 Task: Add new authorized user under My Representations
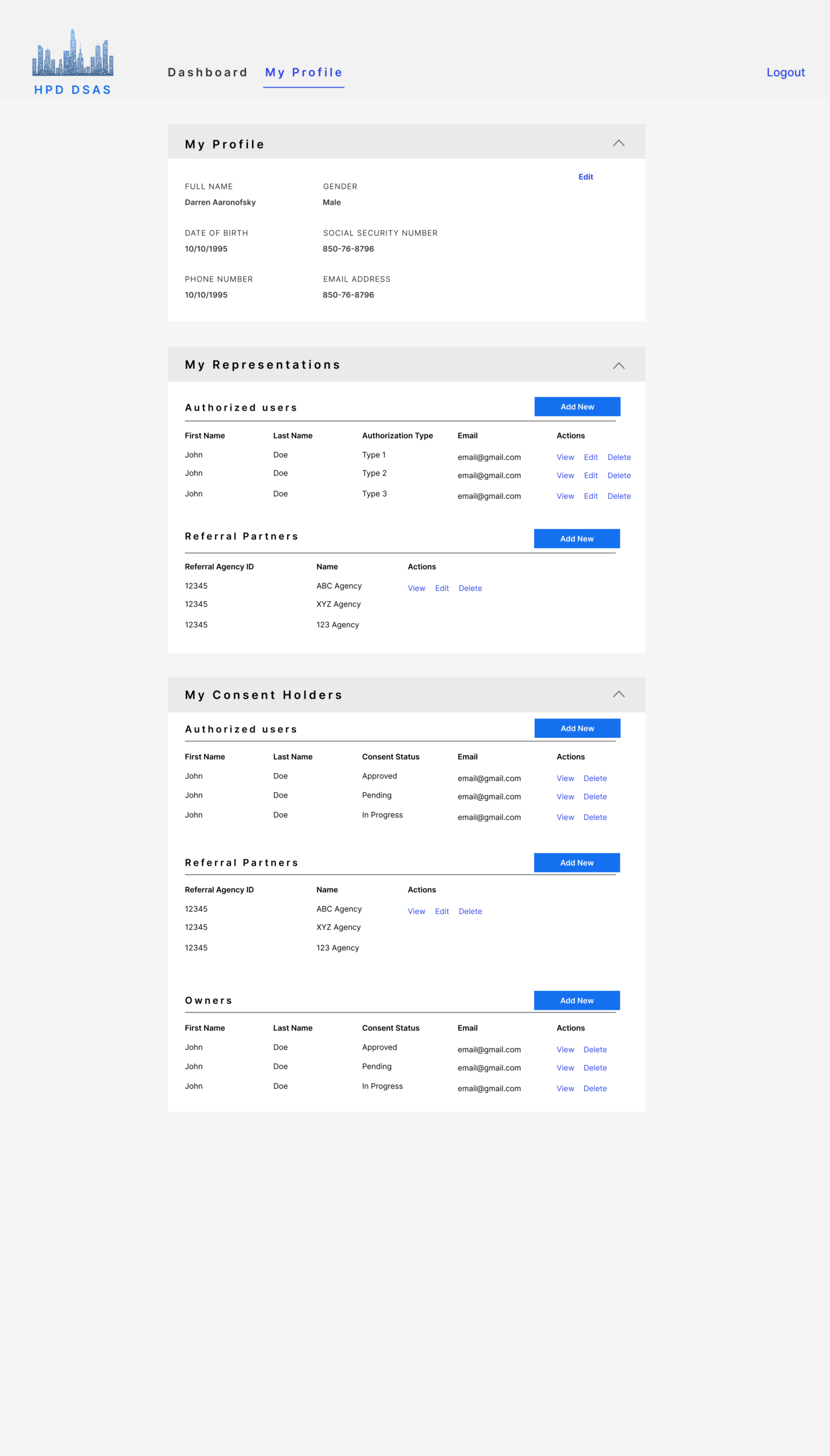point(577,407)
